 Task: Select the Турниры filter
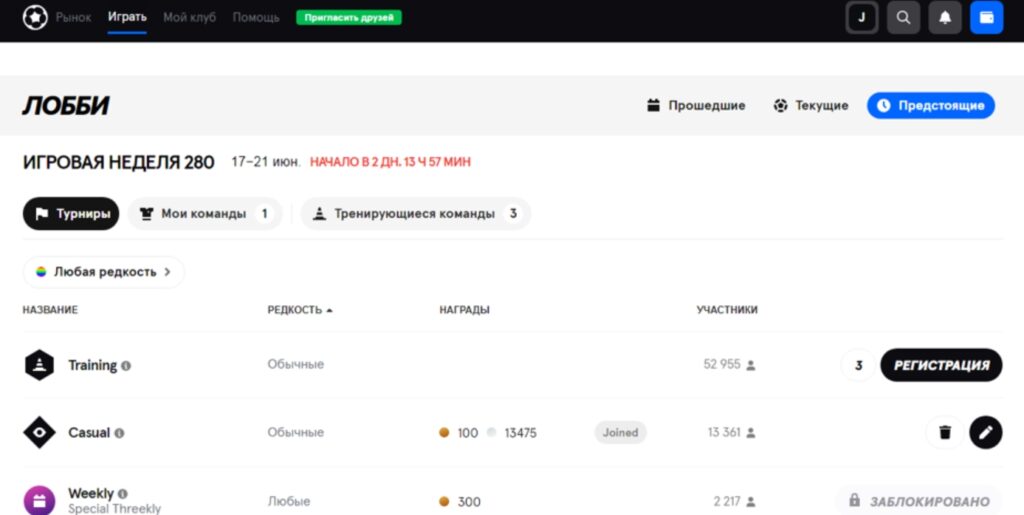71,213
